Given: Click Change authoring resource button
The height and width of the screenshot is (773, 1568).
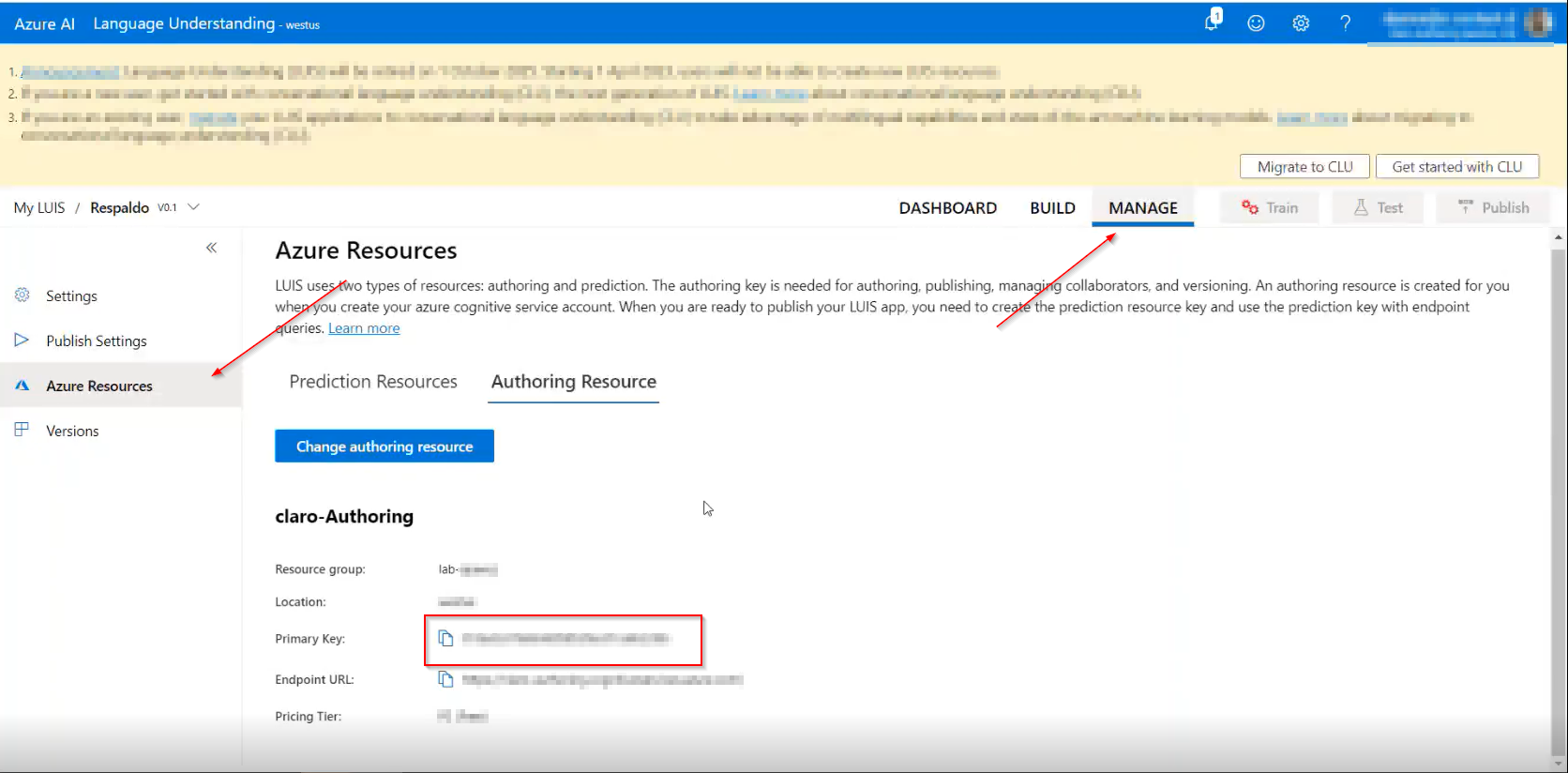Looking at the screenshot, I should 384,446.
